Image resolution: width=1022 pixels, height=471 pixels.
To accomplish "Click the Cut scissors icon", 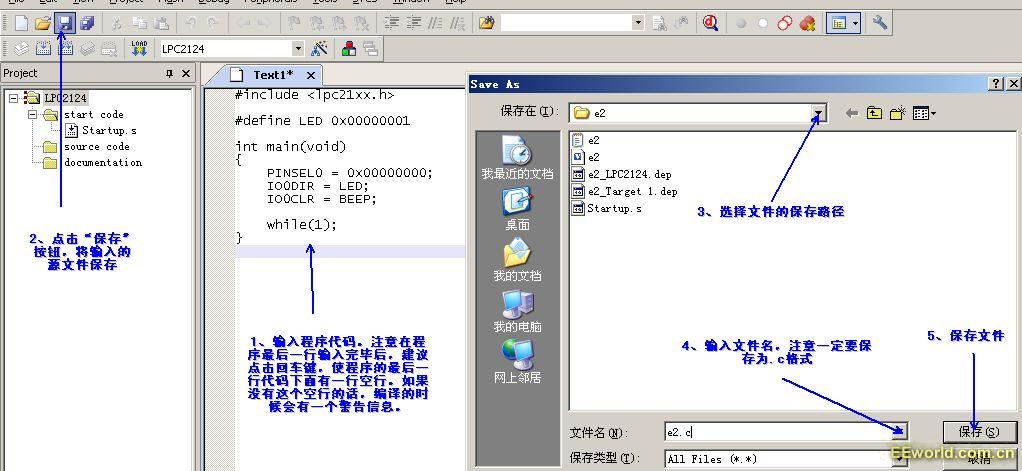I will 117,23.
